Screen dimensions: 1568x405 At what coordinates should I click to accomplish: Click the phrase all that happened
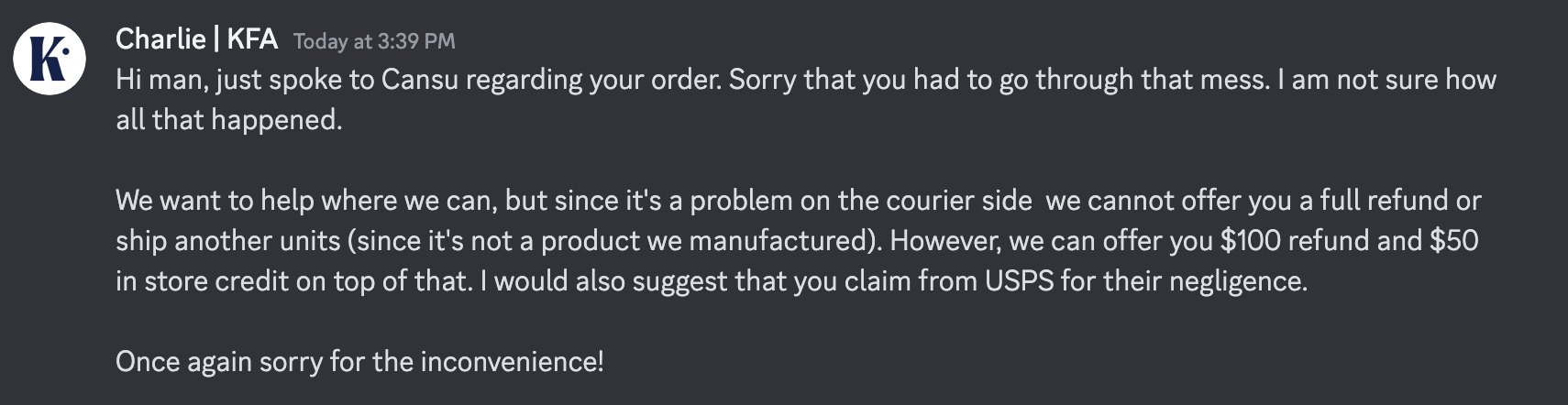coord(229,120)
